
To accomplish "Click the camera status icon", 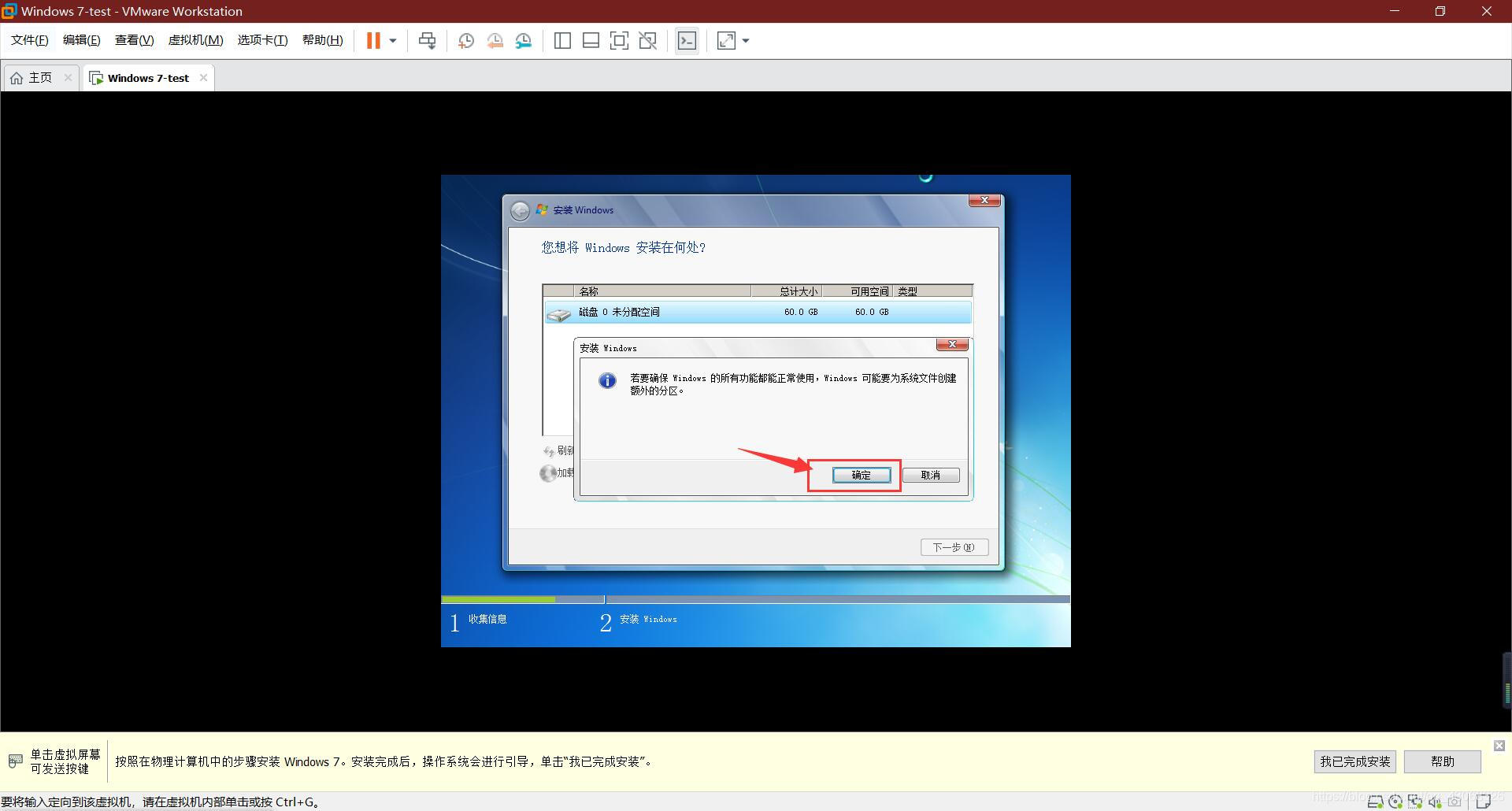I will point(1455,802).
